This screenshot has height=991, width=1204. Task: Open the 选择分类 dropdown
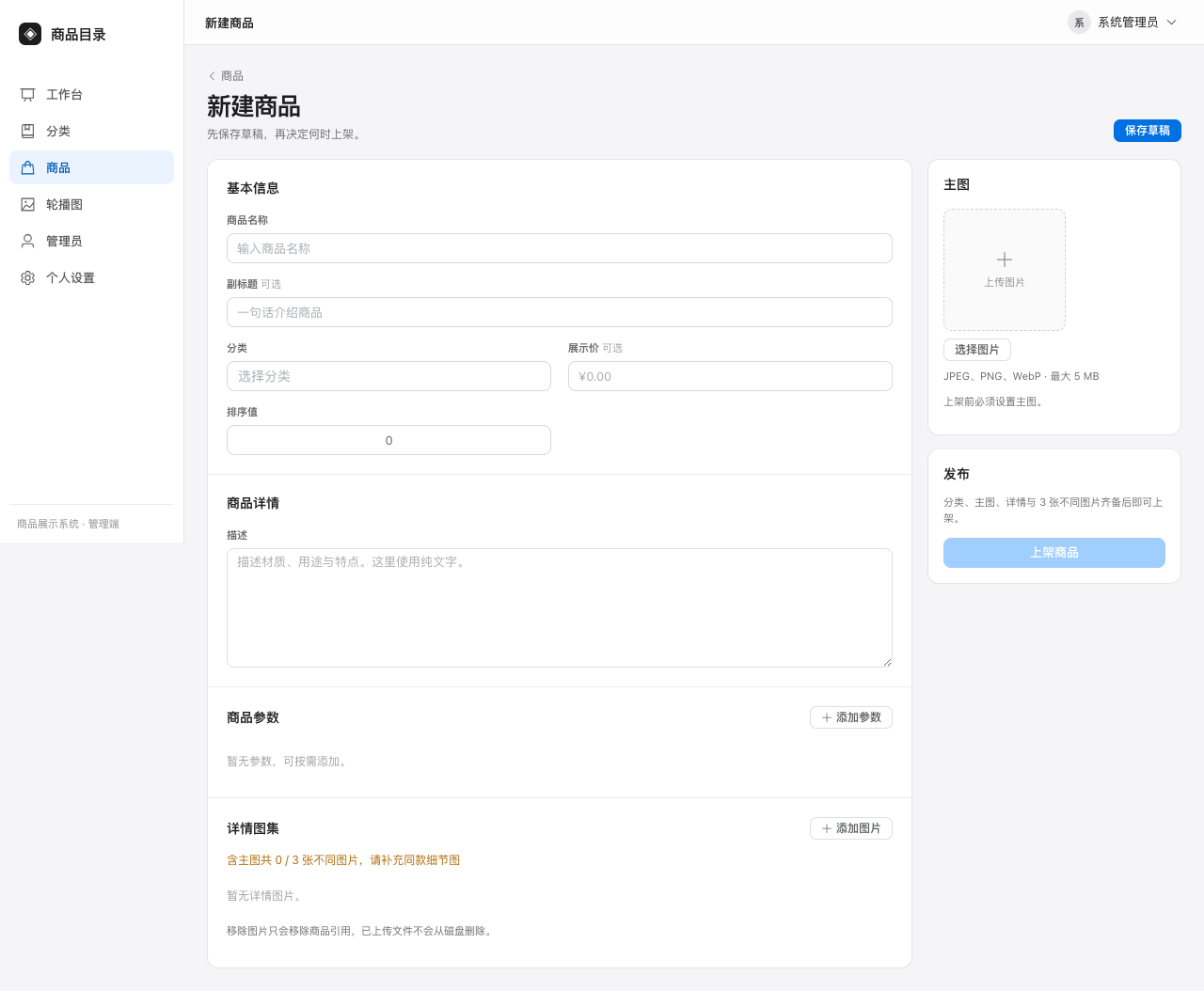388,376
